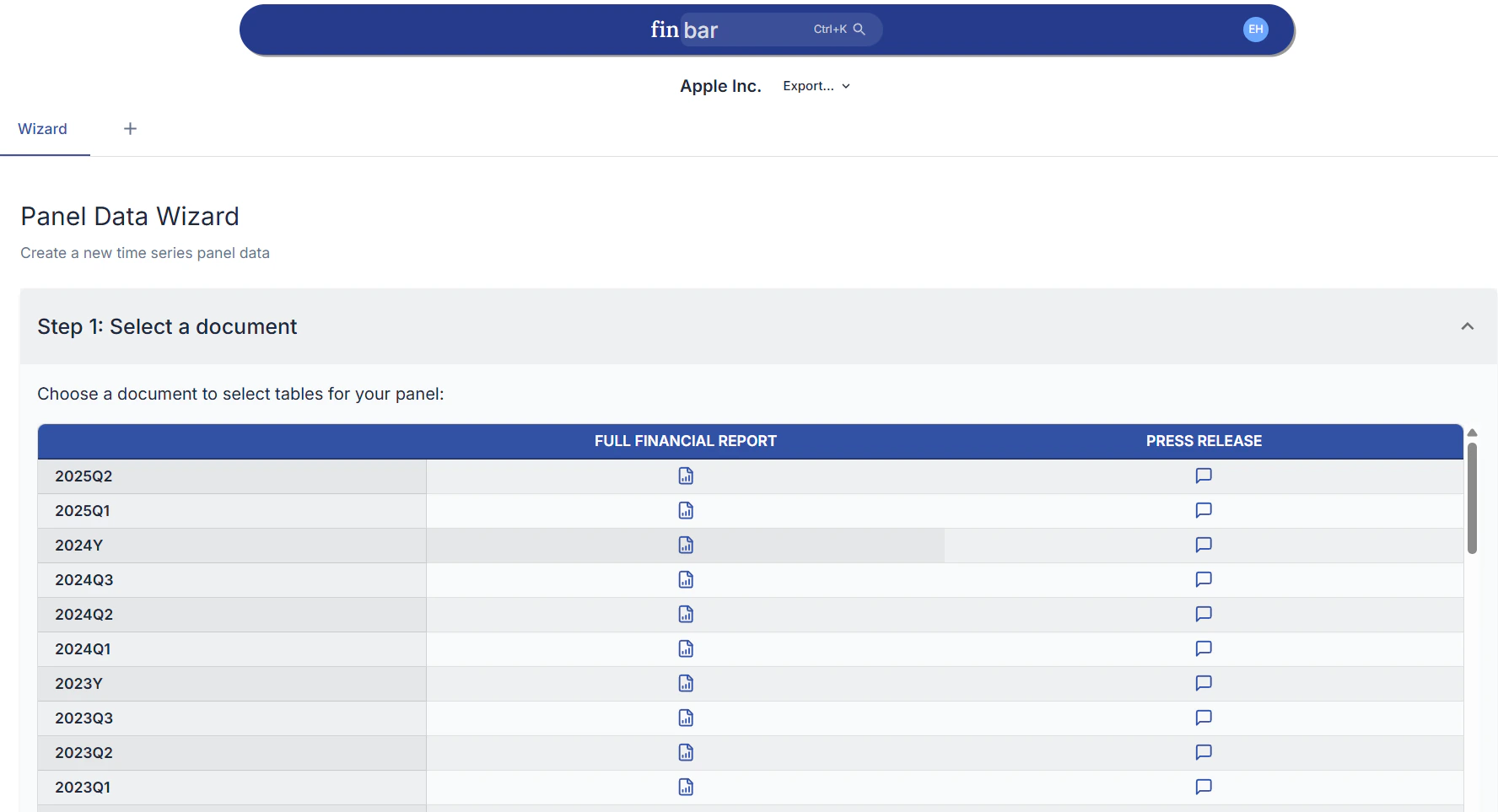This screenshot has height=812, width=1498.
Task: Collapse Step 1 section with chevron
Action: point(1468,326)
